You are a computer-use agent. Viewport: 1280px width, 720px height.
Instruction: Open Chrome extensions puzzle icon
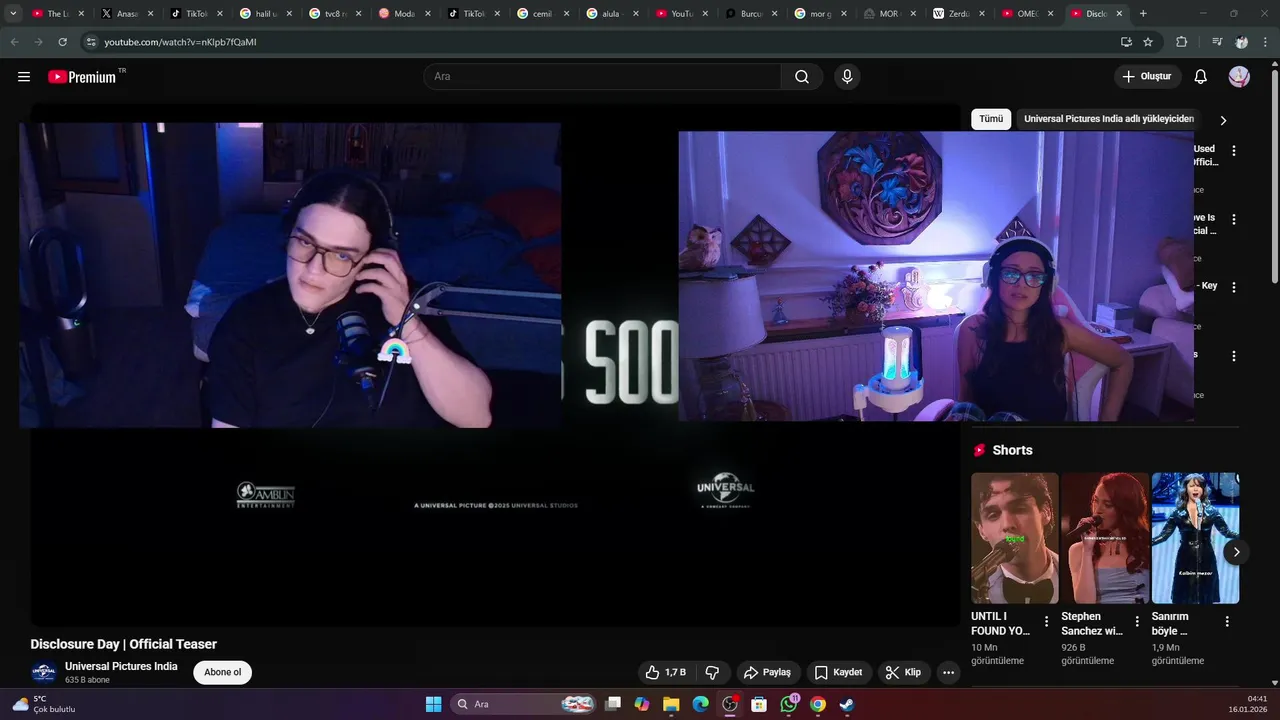tap(1182, 42)
